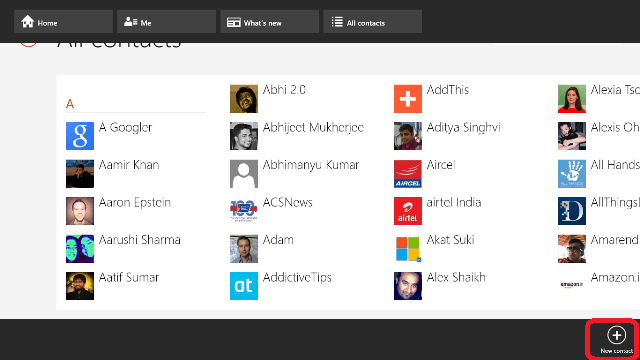Click Amarend's profile photo
Viewport: 640px width, 360px height.
(572, 249)
